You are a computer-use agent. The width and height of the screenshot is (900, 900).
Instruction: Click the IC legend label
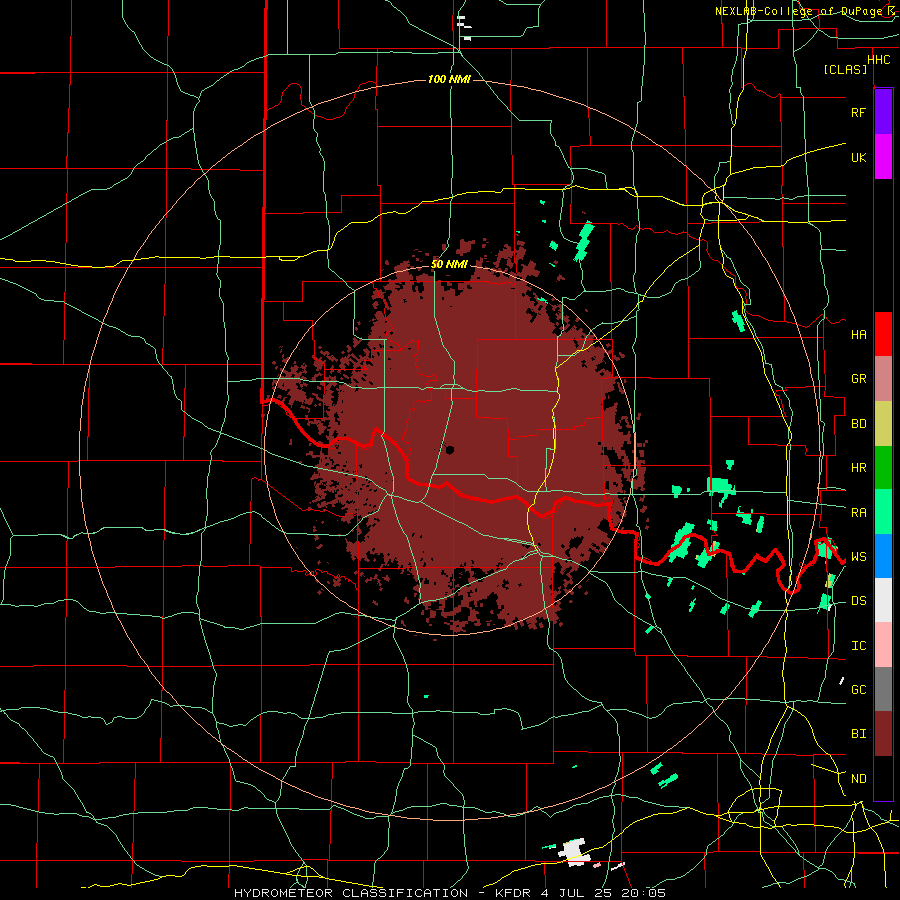pos(858,645)
